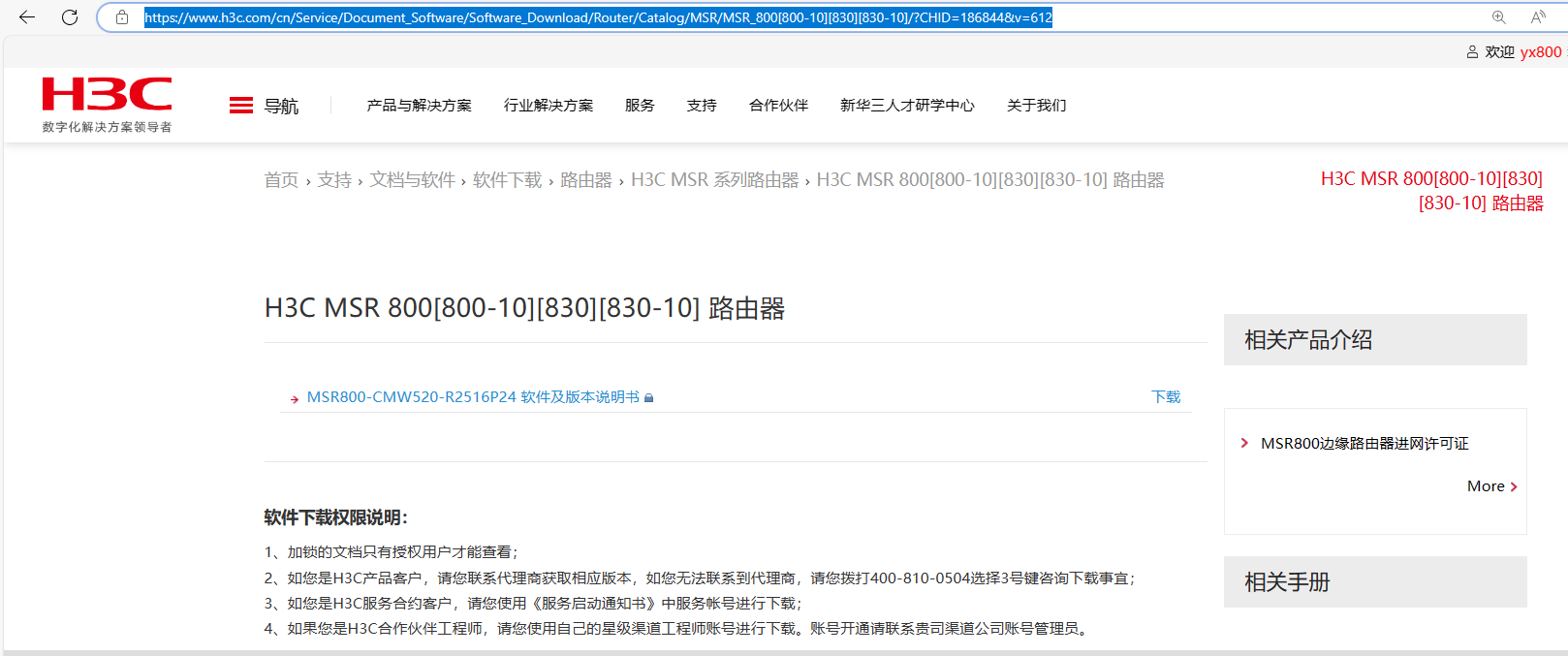Click the last breadcrumb H3C MSR 800 路由器

990,180
